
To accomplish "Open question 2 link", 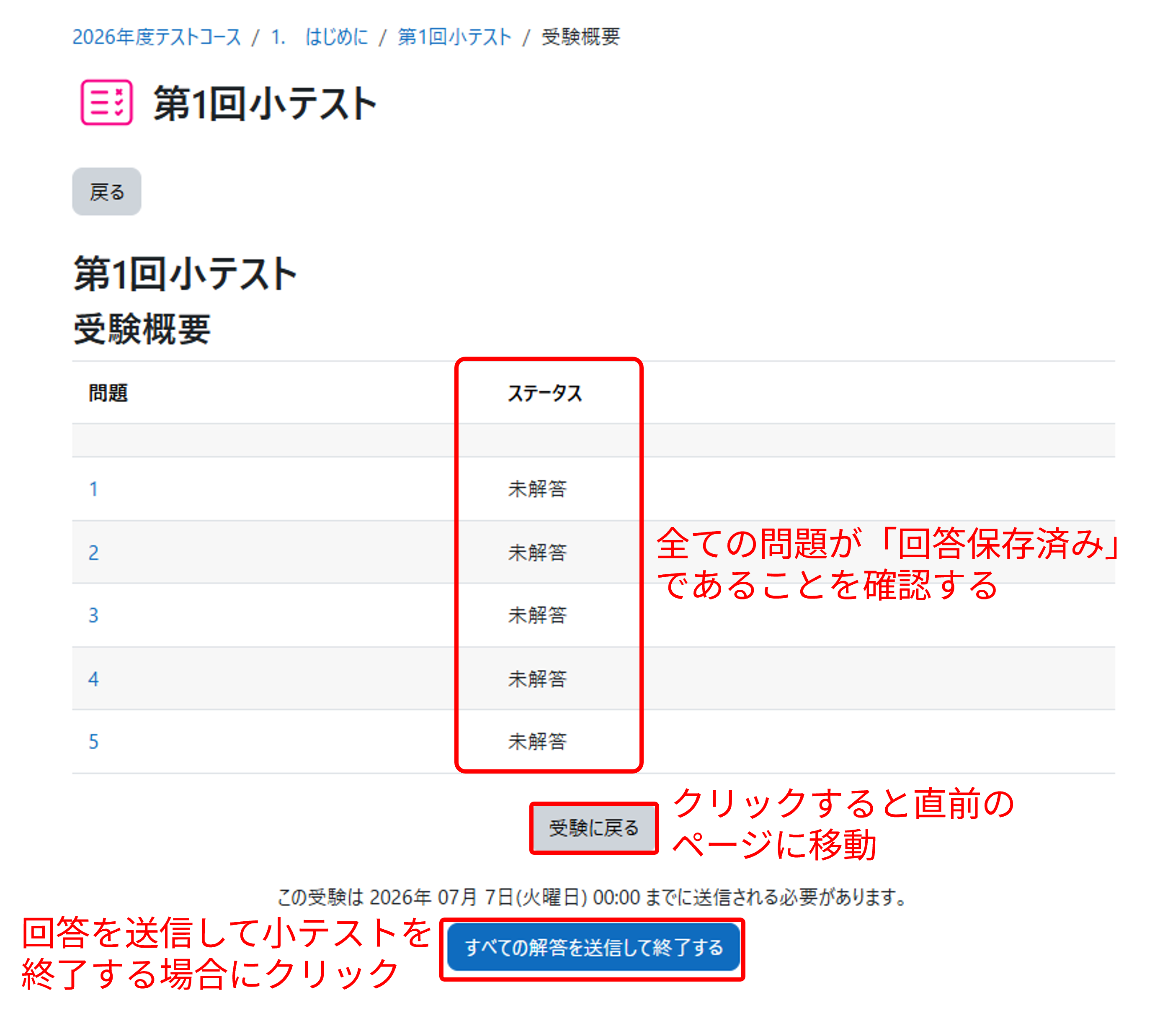I will 94,553.
